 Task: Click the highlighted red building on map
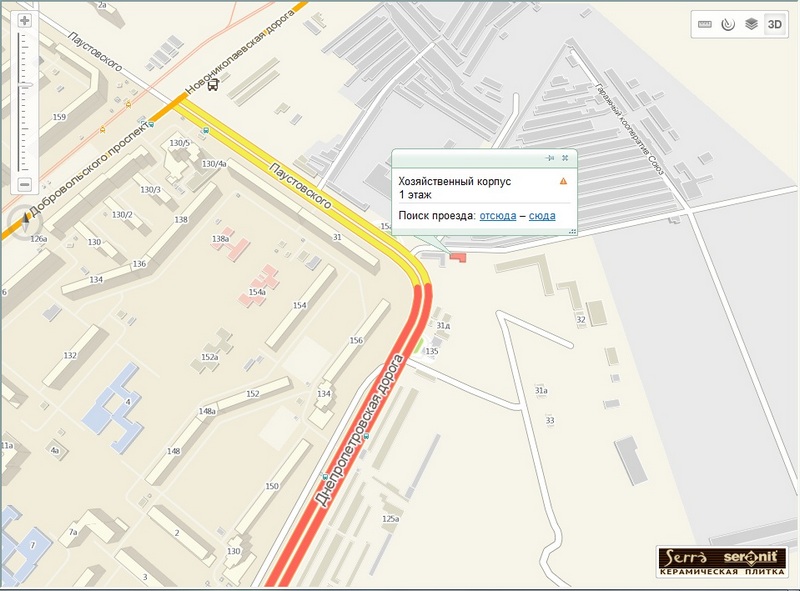458,258
